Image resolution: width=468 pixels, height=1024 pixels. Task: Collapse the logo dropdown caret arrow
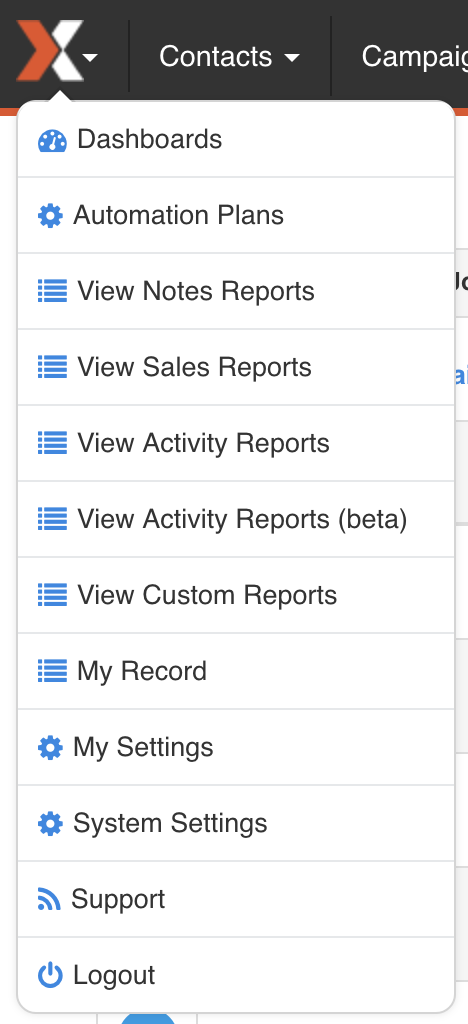(x=91, y=57)
